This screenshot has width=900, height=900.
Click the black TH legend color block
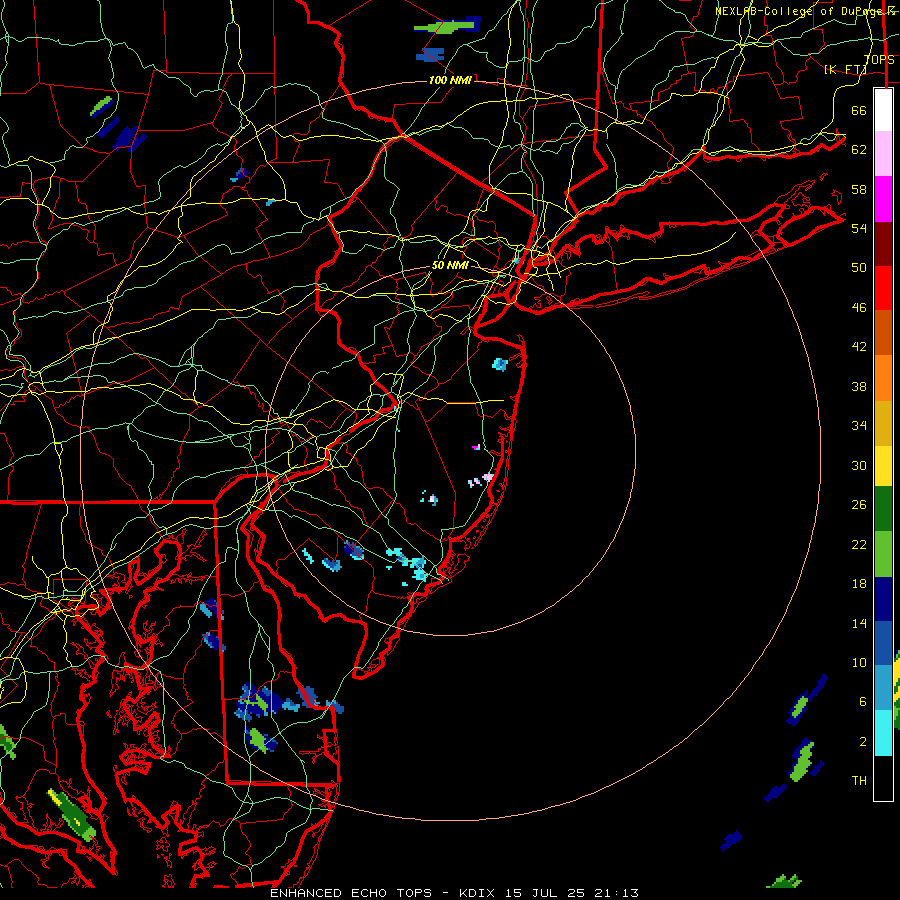[883, 778]
